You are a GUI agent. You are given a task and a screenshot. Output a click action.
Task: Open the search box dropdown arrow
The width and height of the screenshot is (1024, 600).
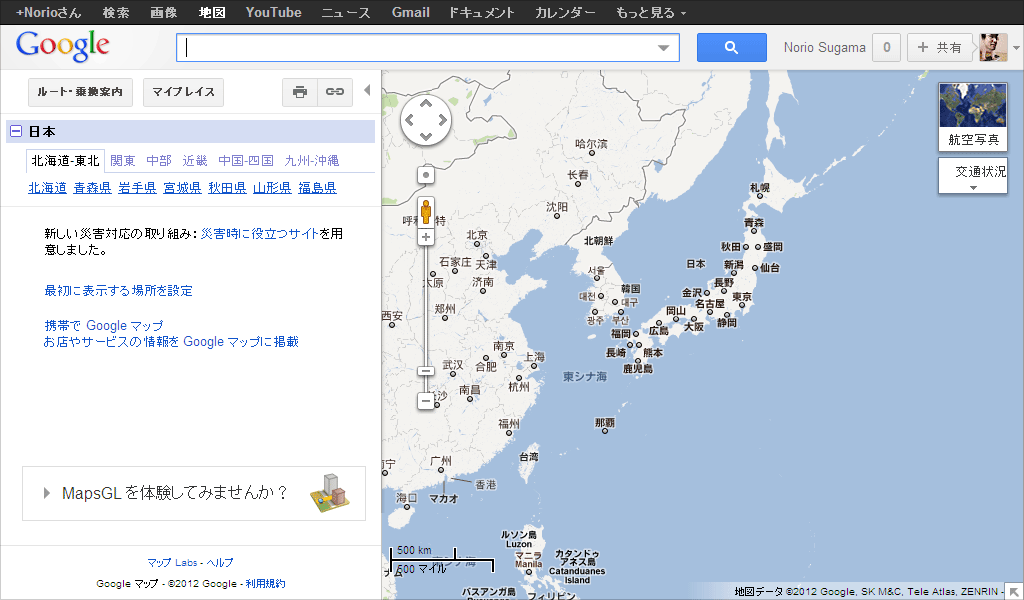click(664, 48)
